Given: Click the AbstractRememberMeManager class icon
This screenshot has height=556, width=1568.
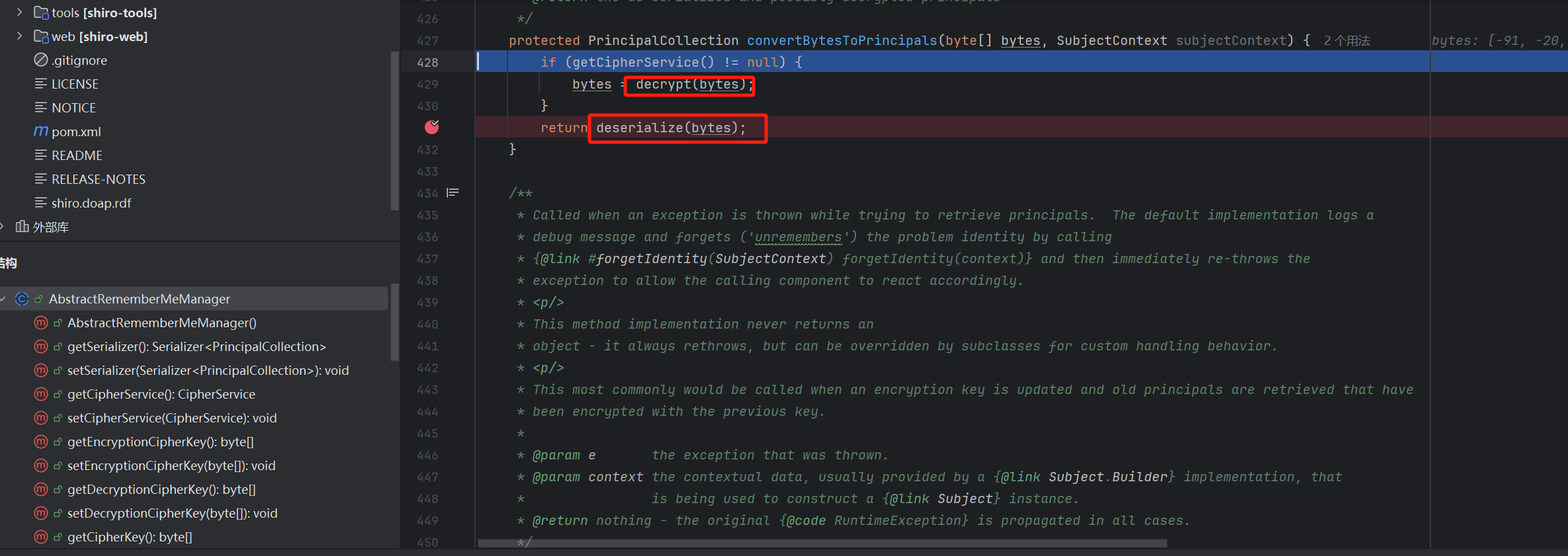Looking at the screenshot, I should pyautogui.click(x=22, y=299).
